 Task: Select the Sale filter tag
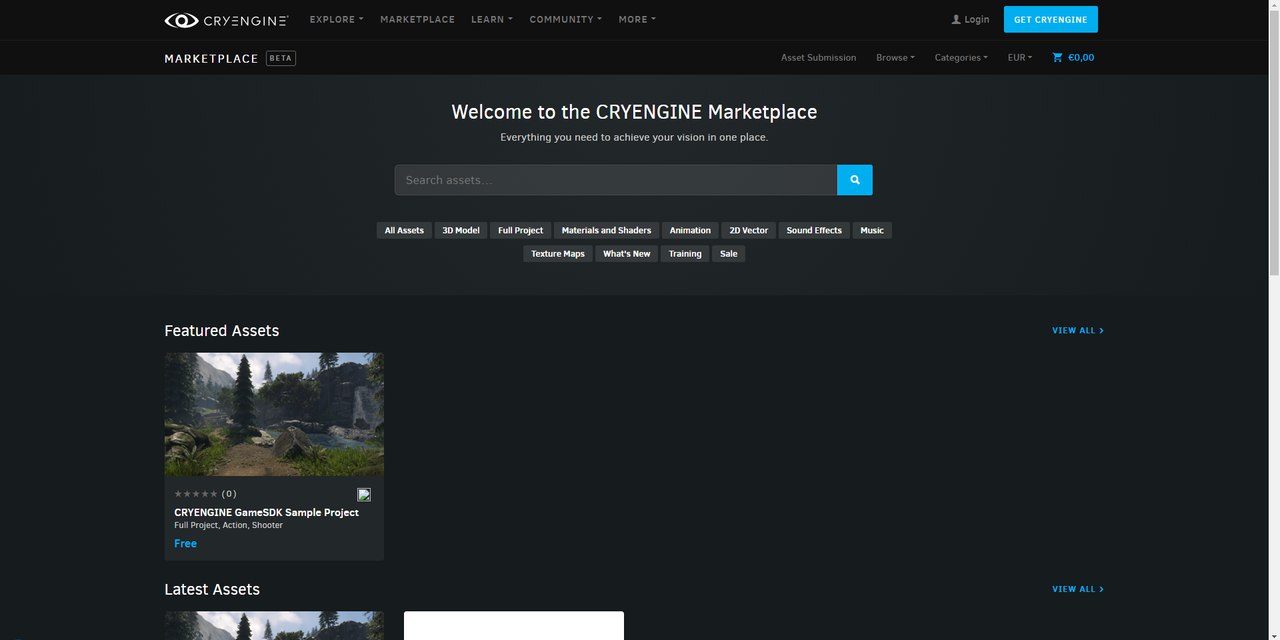729,254
